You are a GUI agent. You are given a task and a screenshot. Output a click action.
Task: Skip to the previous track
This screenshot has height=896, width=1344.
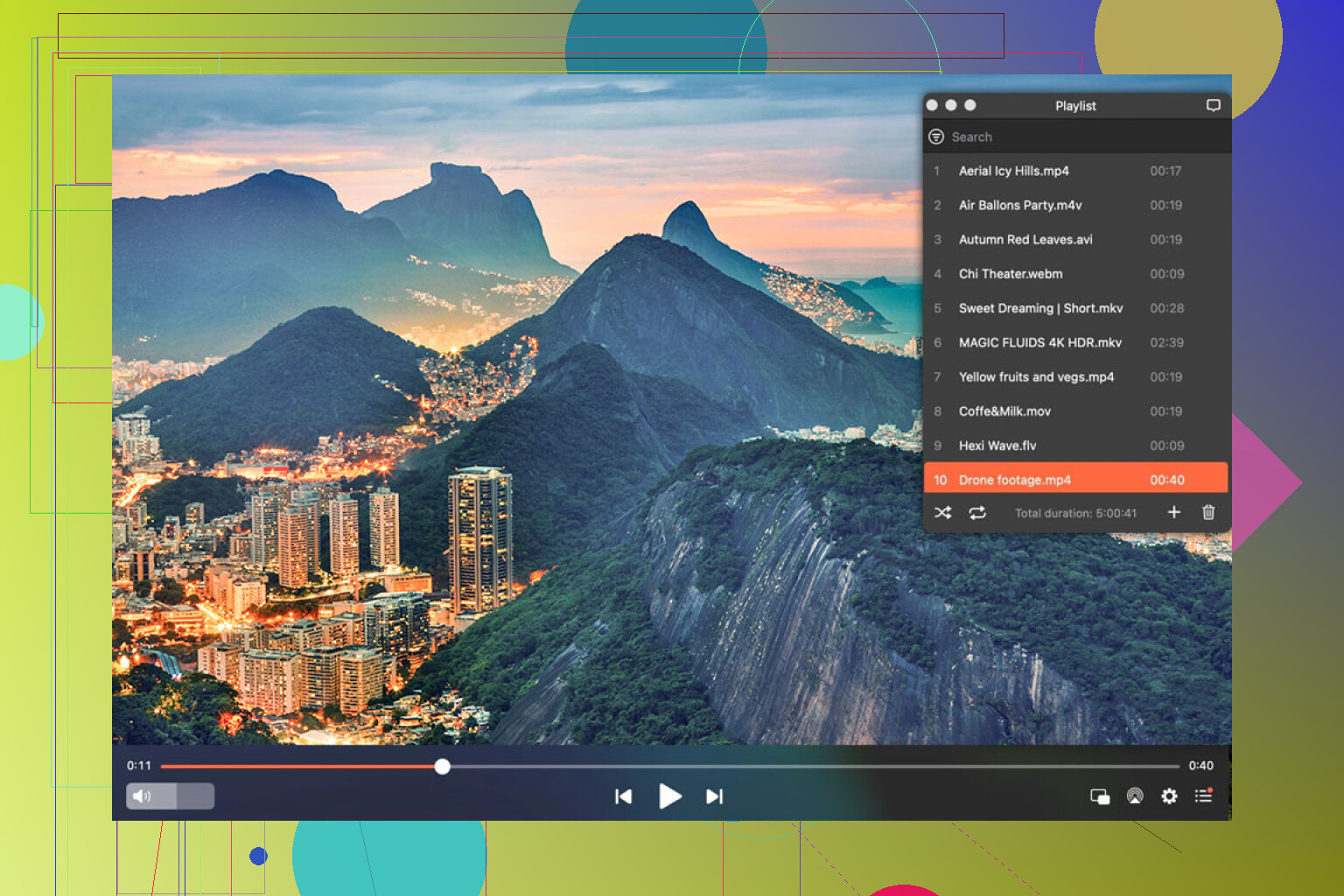click(623, 796)
